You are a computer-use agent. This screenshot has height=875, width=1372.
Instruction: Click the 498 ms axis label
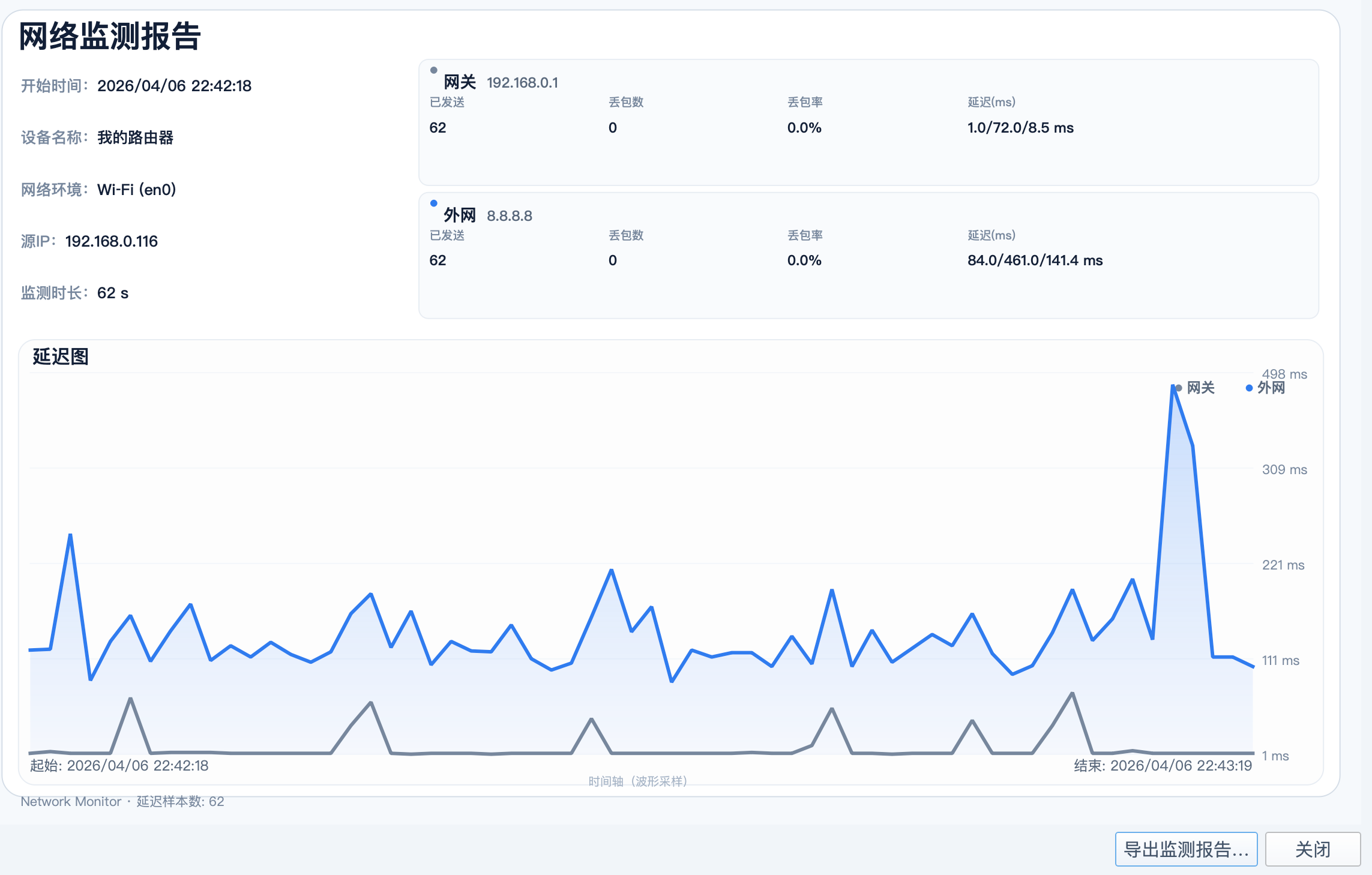1284,374
